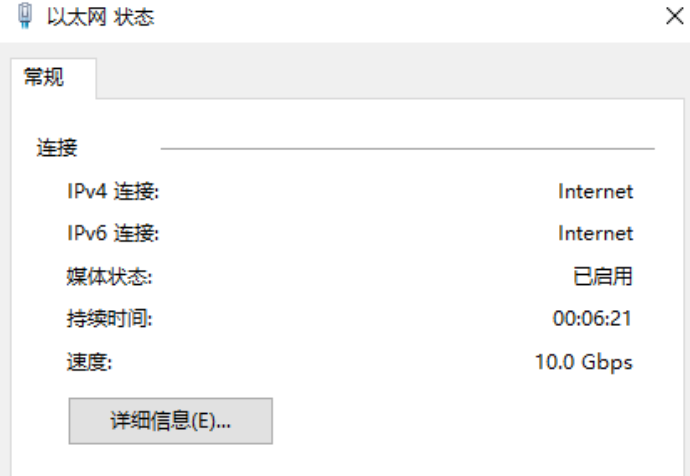
Task: Click the Internet value for IPv4 连接
Action: click(595, 191)
